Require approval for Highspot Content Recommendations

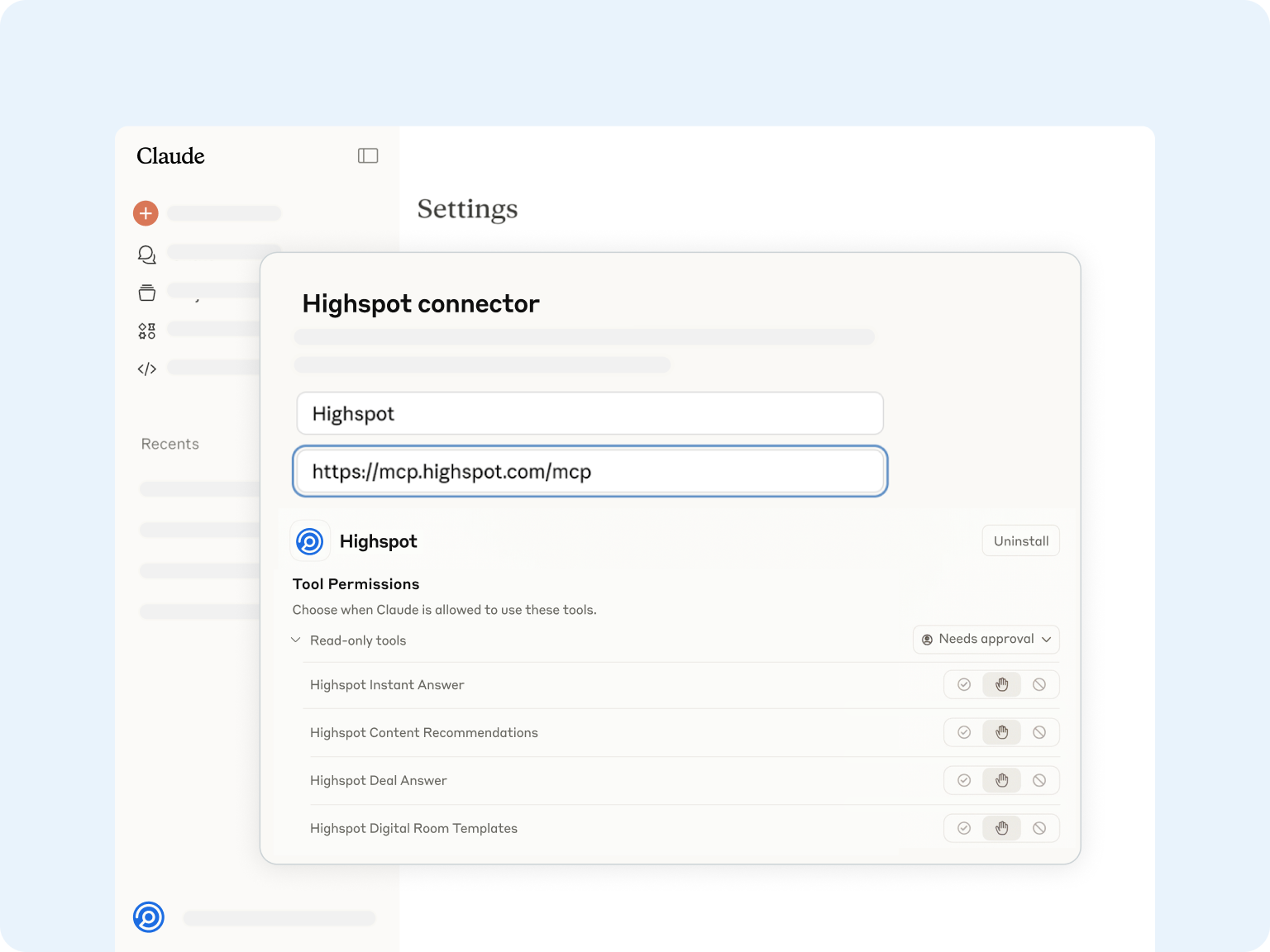1002,732
